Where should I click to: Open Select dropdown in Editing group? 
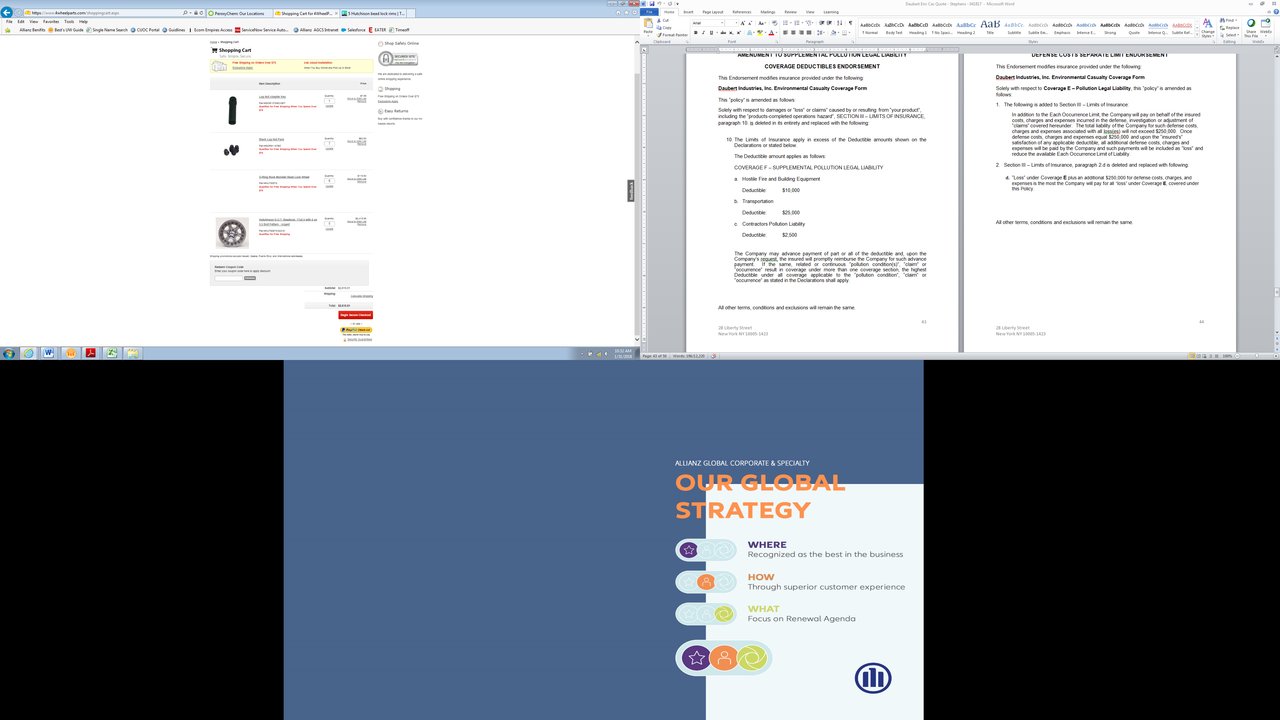(x=1229, y=35)
